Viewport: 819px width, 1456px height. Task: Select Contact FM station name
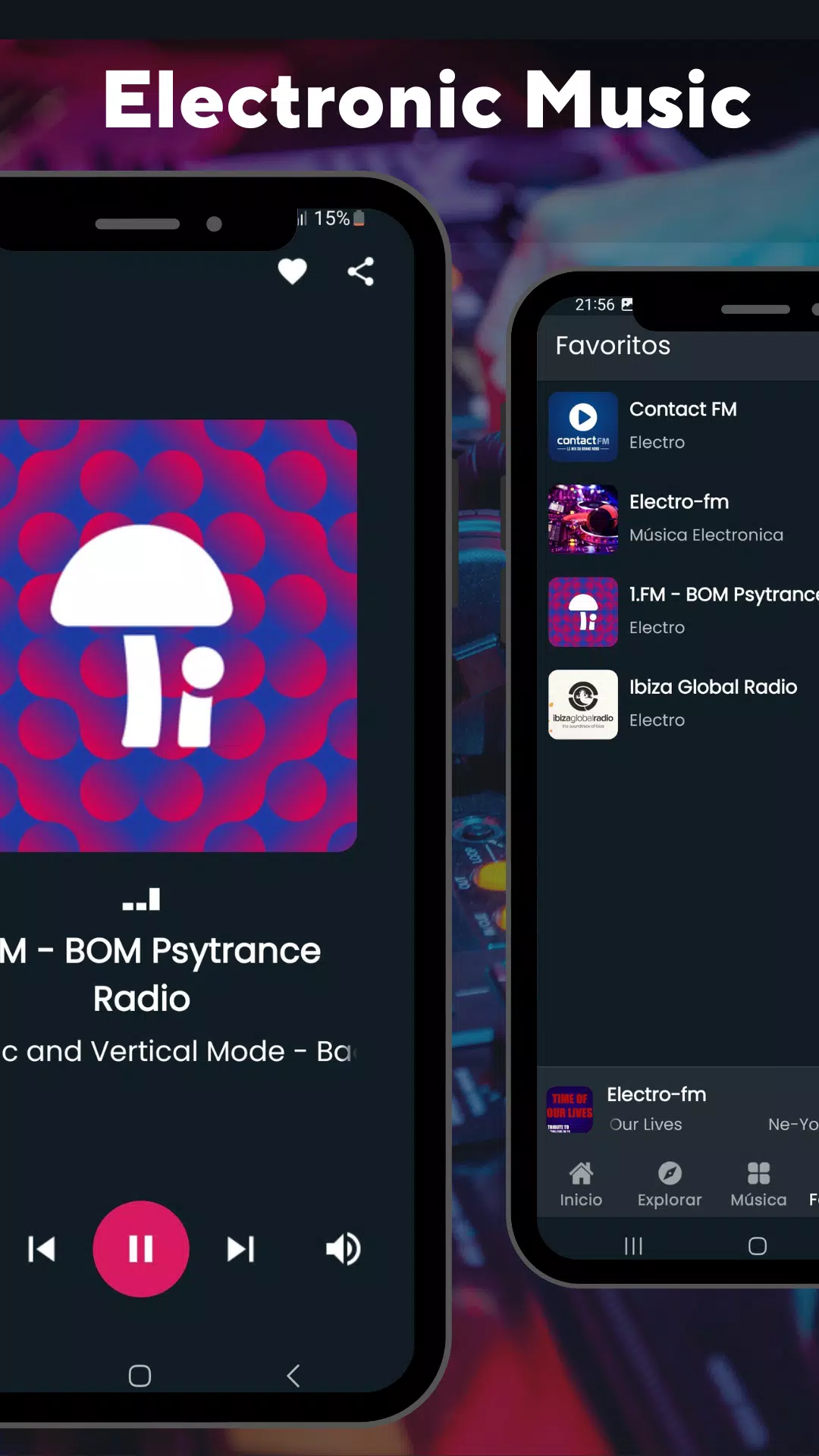[683, 409]
